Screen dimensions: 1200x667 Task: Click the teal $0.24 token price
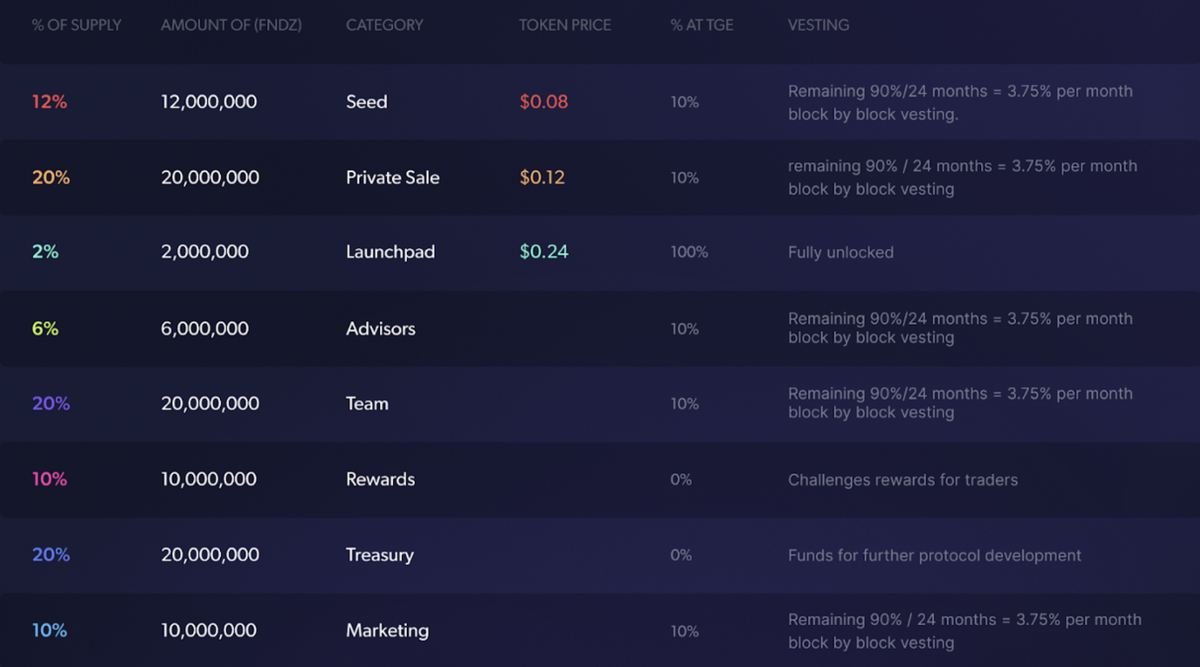click(543, 253)
